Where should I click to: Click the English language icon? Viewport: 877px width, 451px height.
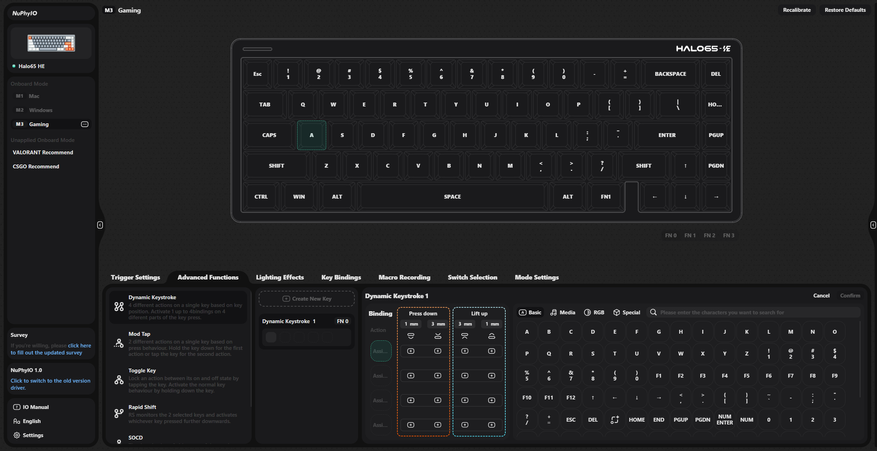click(x=17, y=421)
